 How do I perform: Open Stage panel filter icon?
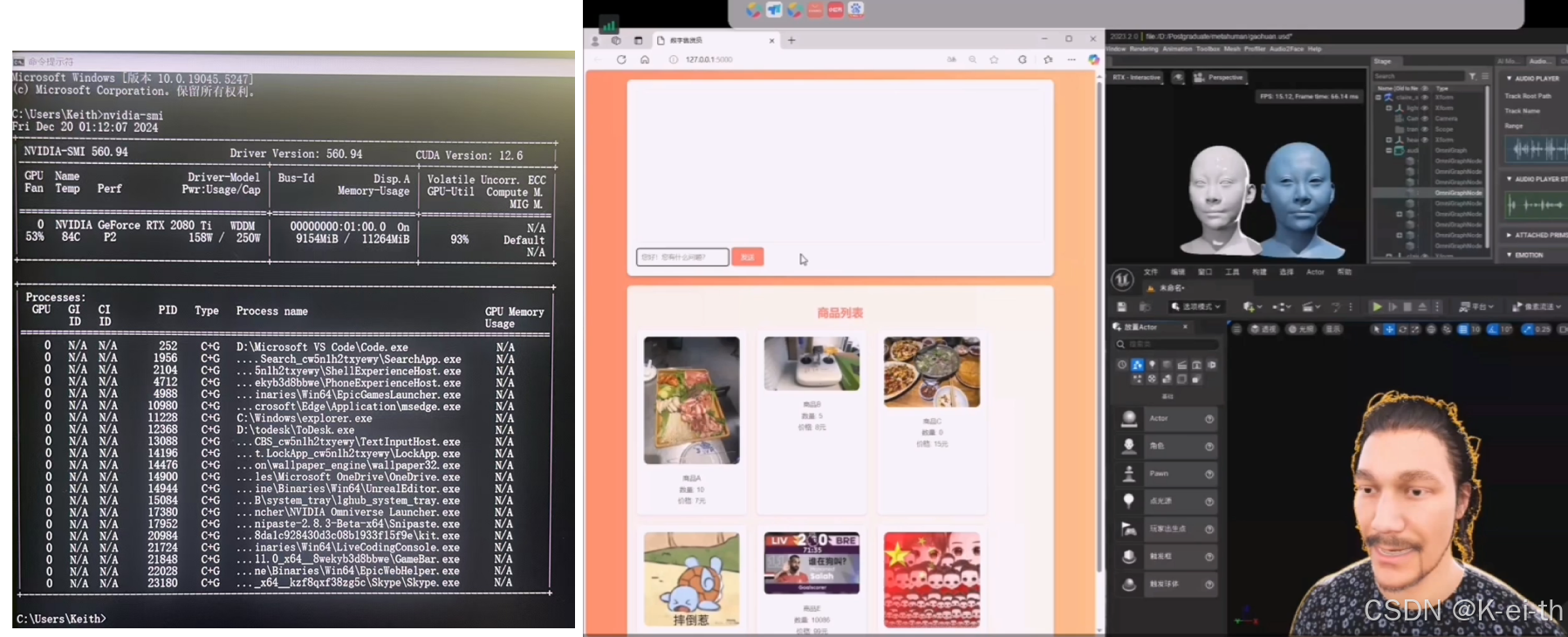(x=1472, y=76)
